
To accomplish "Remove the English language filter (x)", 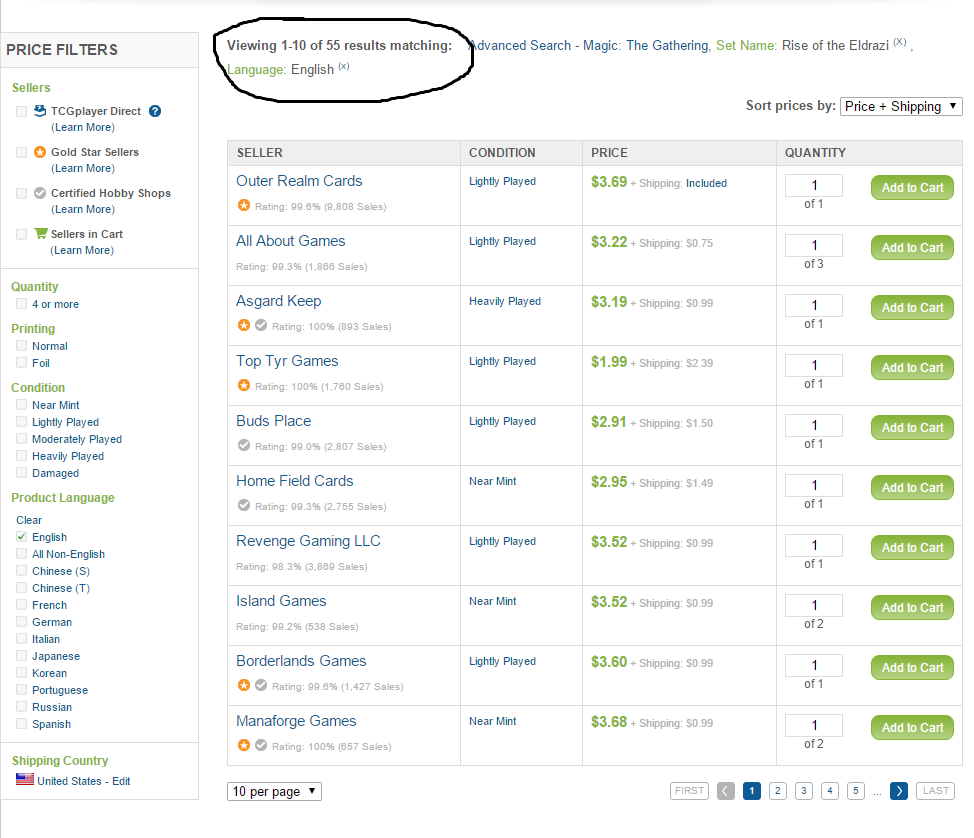I will click(344, 66).
